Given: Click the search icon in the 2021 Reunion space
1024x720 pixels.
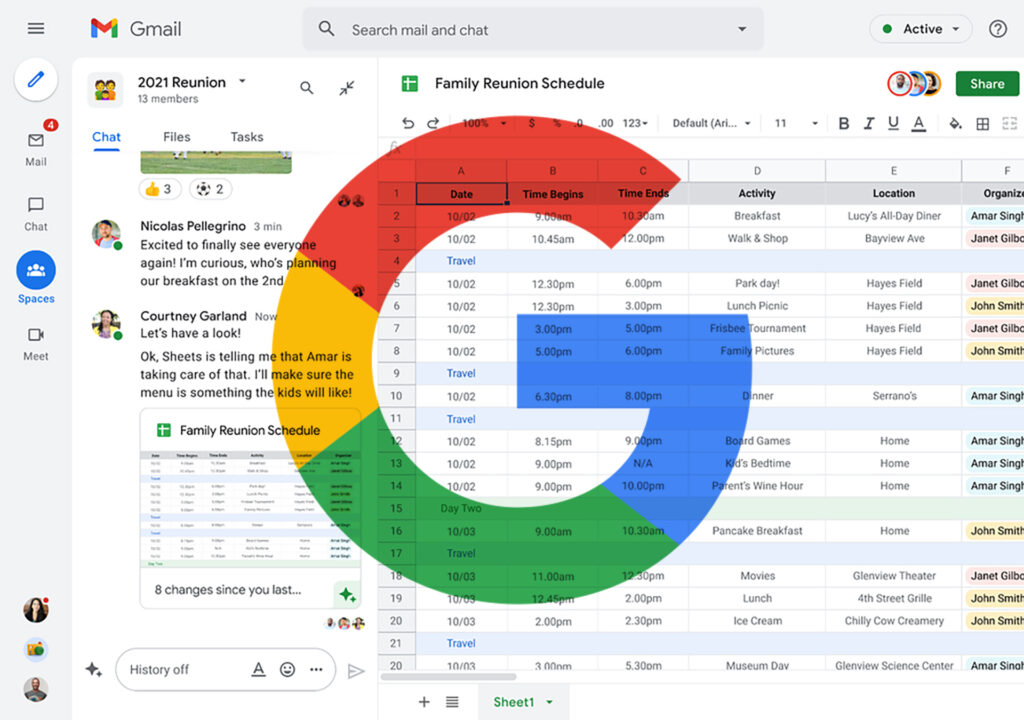Looking at the screenshot, I should coord(307,88).
